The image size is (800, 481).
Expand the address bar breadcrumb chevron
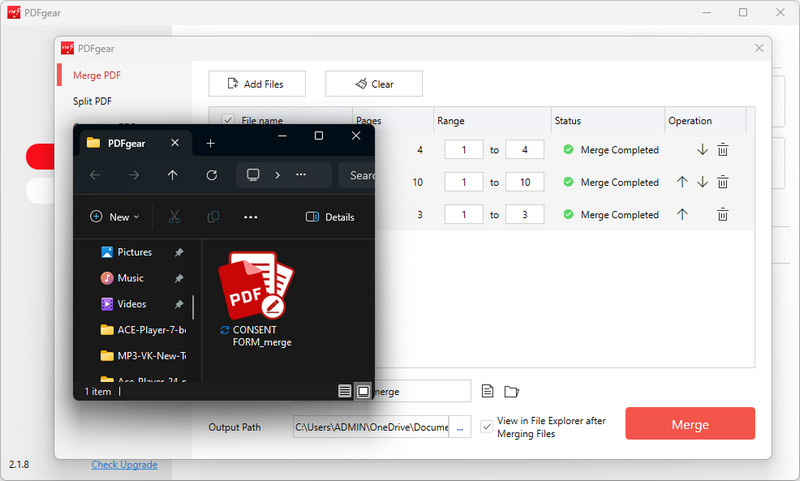coord(278,175)
